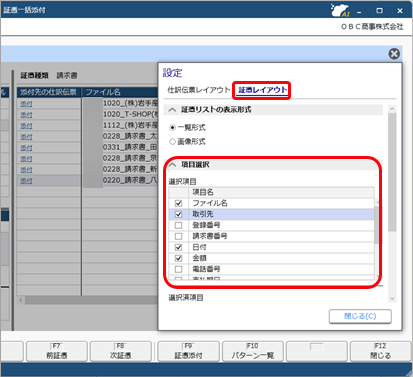Image resolution: width=413 pixels, height=377 pixels.
Task: Check the 登録番号 checkbox
Action: 179,225
